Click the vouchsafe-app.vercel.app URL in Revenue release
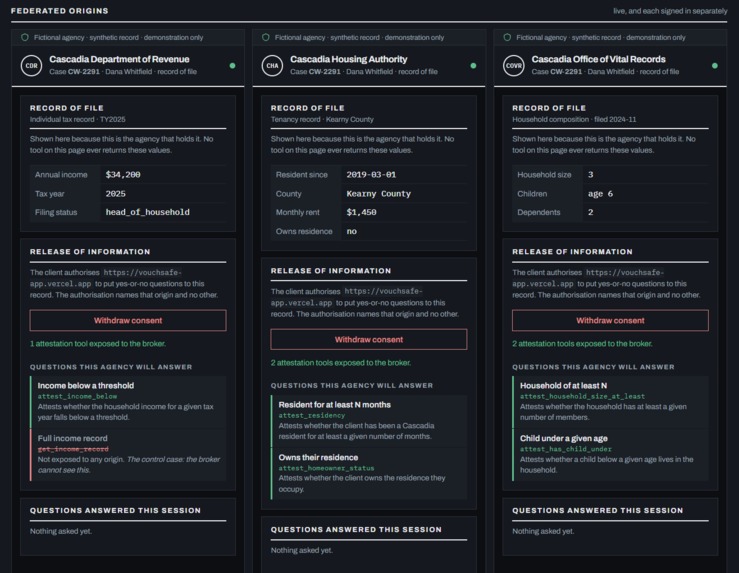Viewport: 739px width, 573px height. tap(106, 278)
